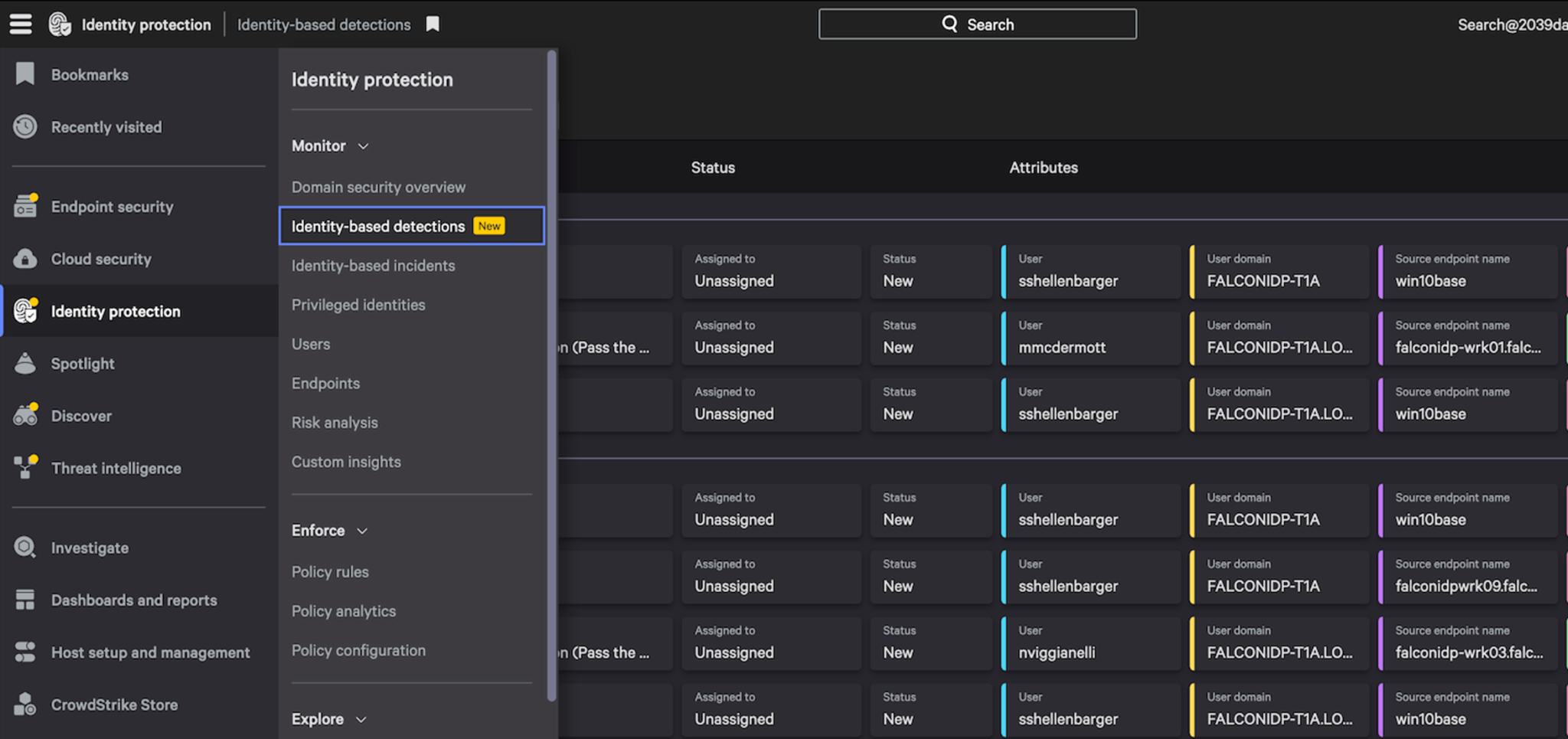Open the Discover module icon
Viewport: 1568px width, 739px height.
click(24, 415)
